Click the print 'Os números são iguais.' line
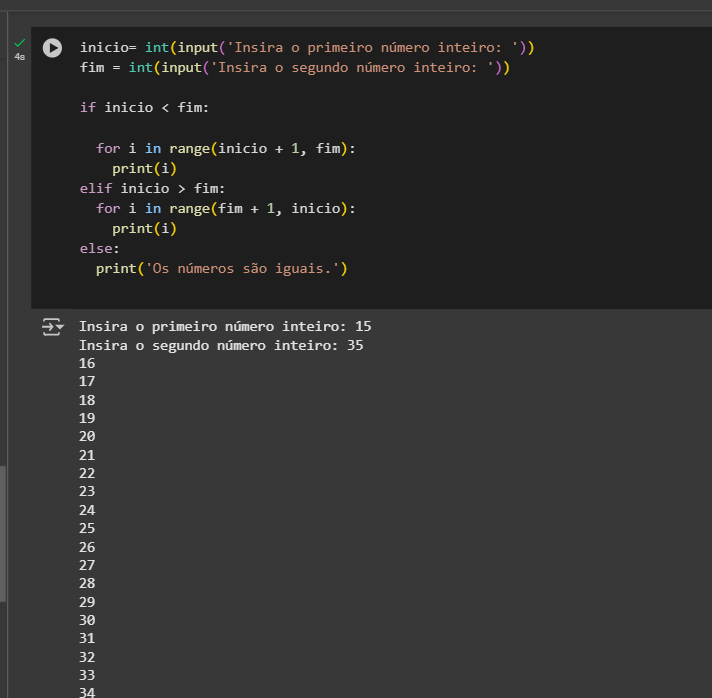 pyautogui.click(x=222, y=268)
